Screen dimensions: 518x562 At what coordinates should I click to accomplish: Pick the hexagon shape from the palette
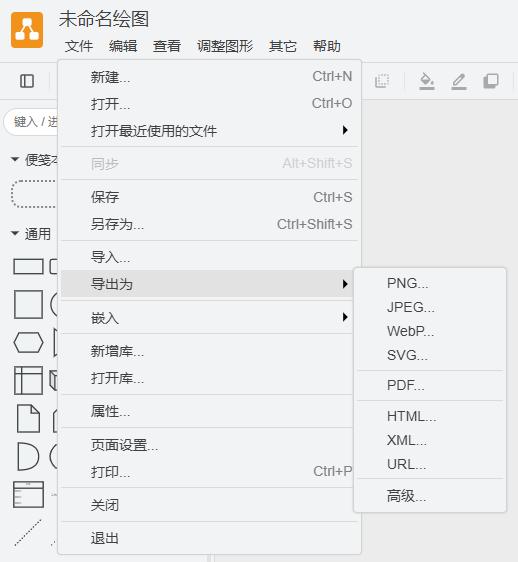point(28,342)
